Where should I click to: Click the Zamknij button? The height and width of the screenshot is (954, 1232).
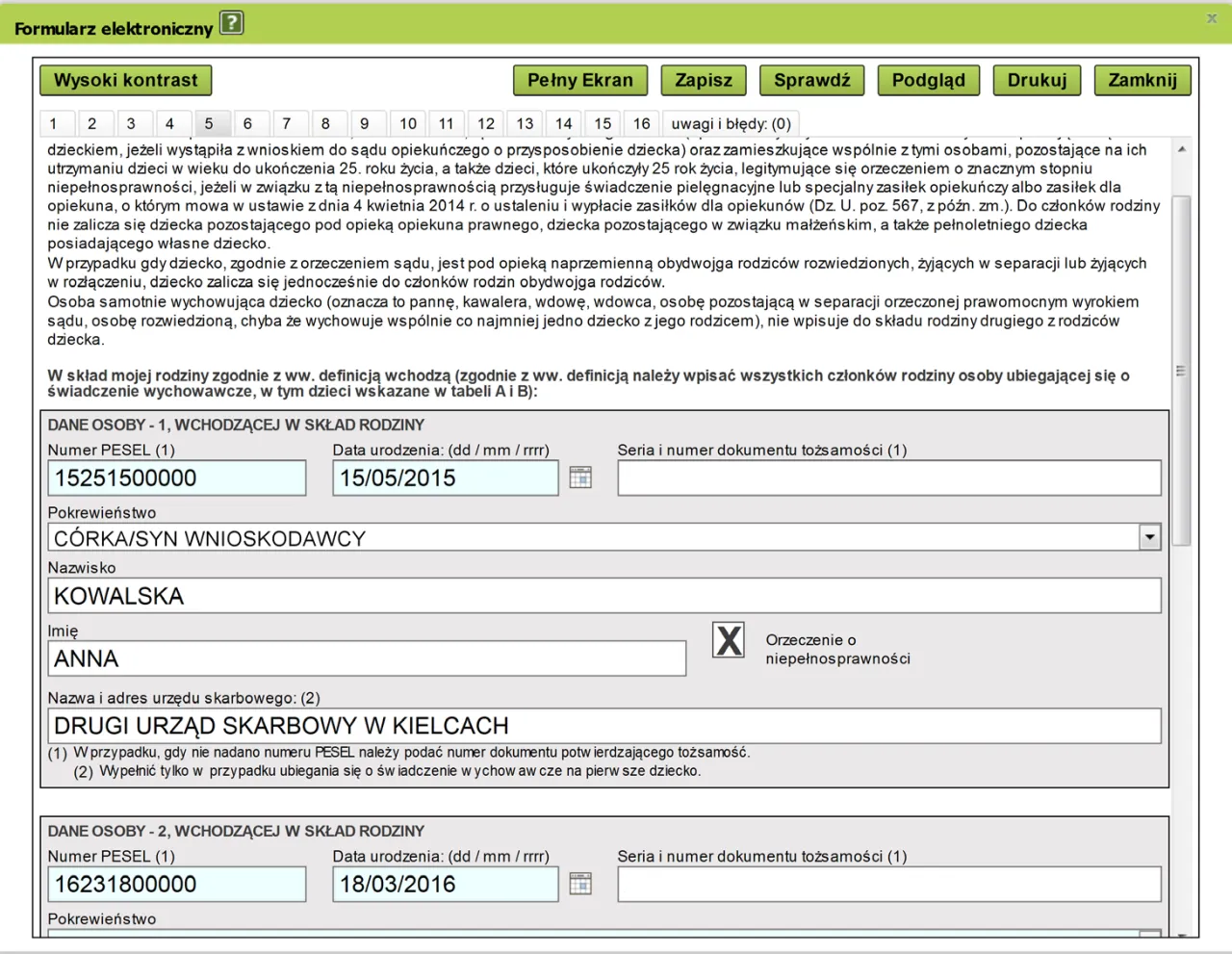pyautogui.click(x=1142, y=80)
